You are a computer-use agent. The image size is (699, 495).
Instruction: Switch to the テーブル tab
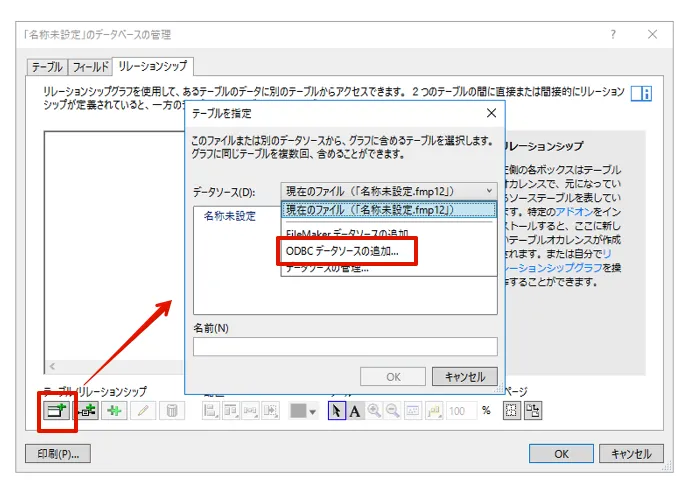tap(47, 67)
